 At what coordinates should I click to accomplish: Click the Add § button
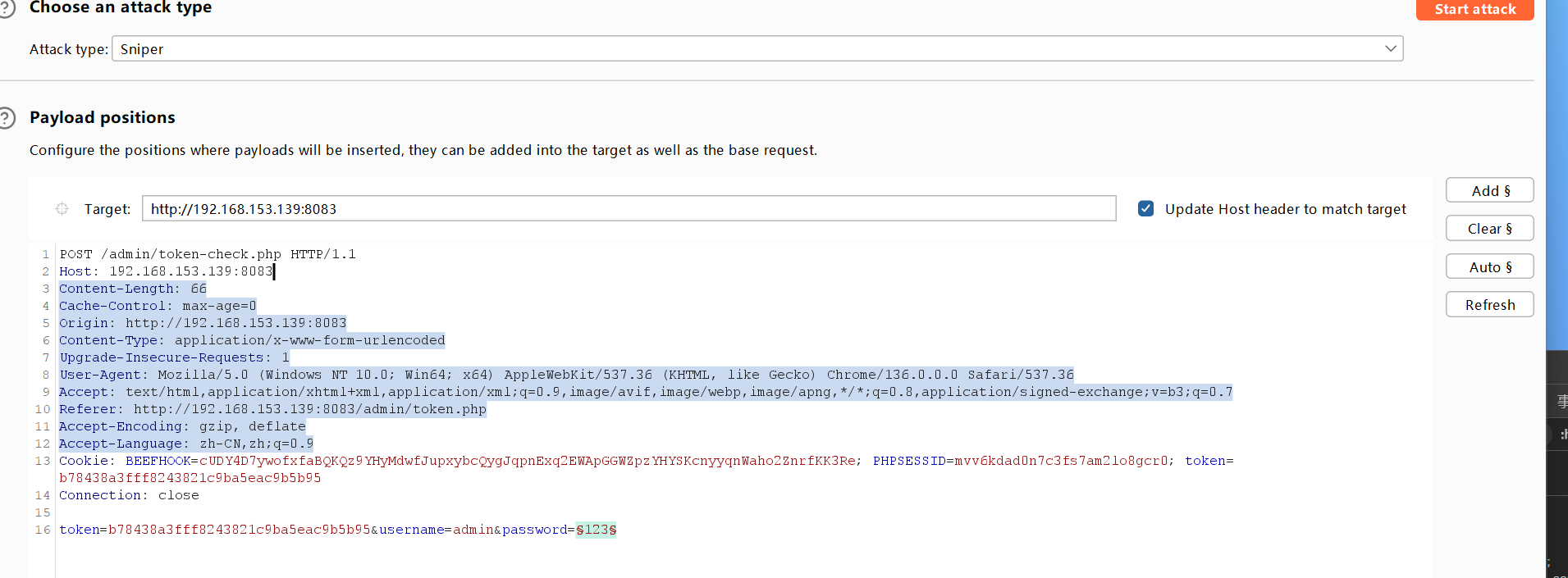tap(1489, 190)
